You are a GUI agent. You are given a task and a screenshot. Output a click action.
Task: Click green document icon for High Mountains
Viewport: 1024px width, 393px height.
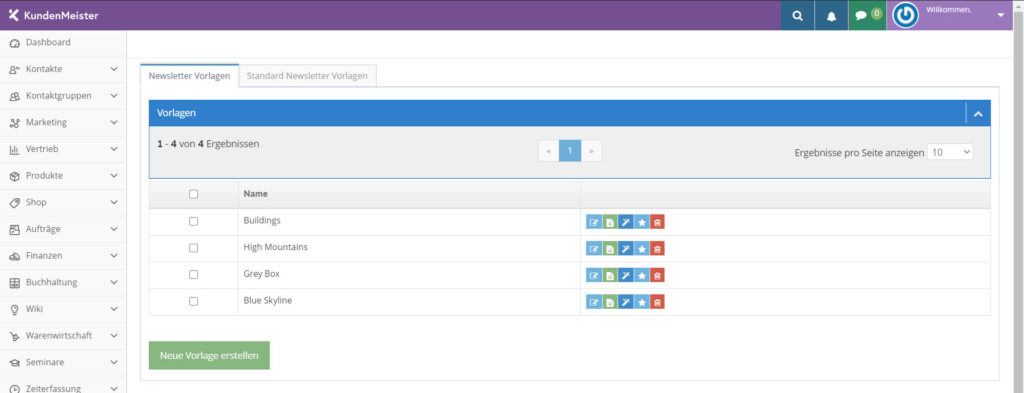(x=609, y=249)
